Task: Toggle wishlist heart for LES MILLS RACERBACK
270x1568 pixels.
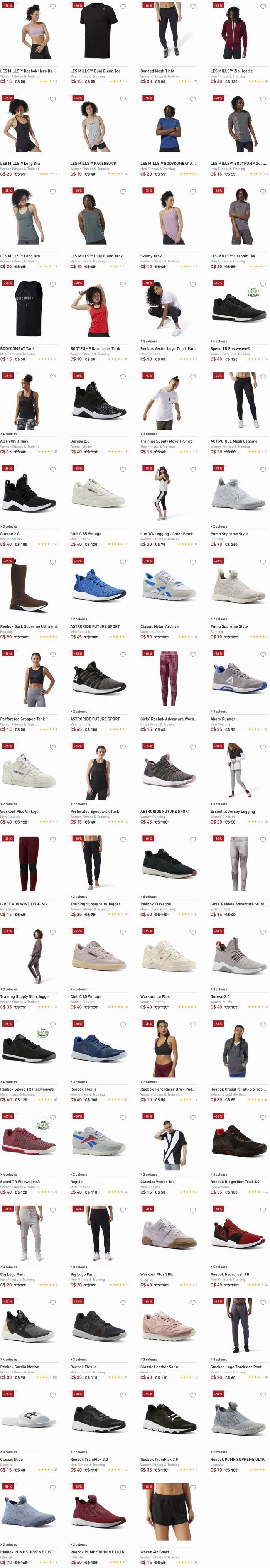Action: coord(122,99)
